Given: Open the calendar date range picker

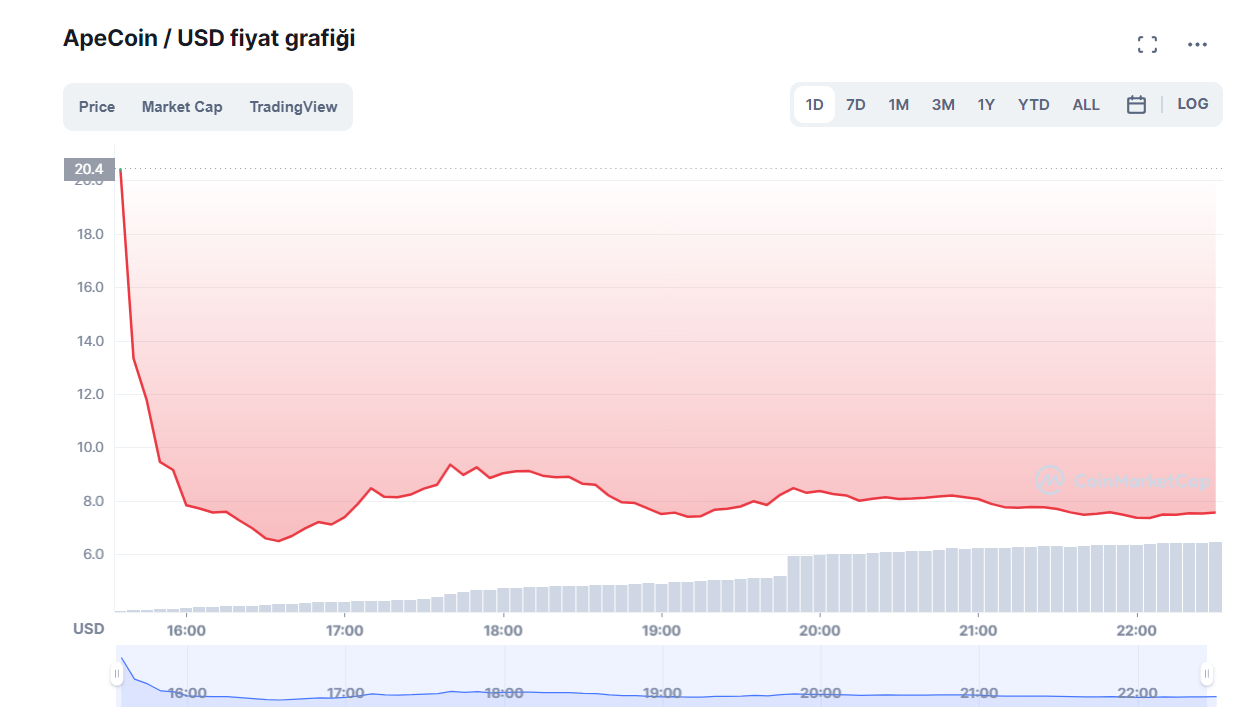Looking at the screenshot, I should (1136, 104).
